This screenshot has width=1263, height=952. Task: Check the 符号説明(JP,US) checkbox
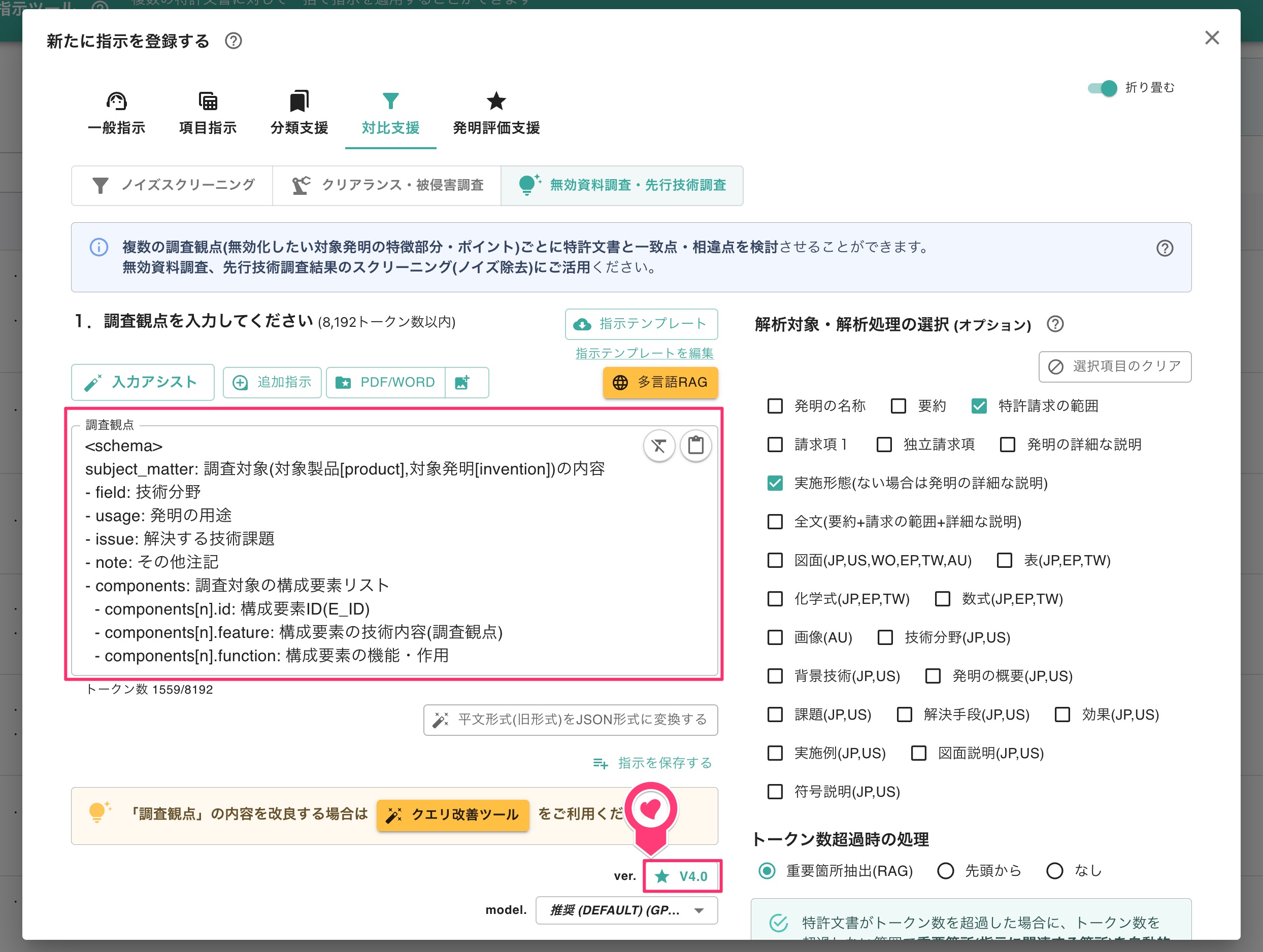[x=775, y=792]
